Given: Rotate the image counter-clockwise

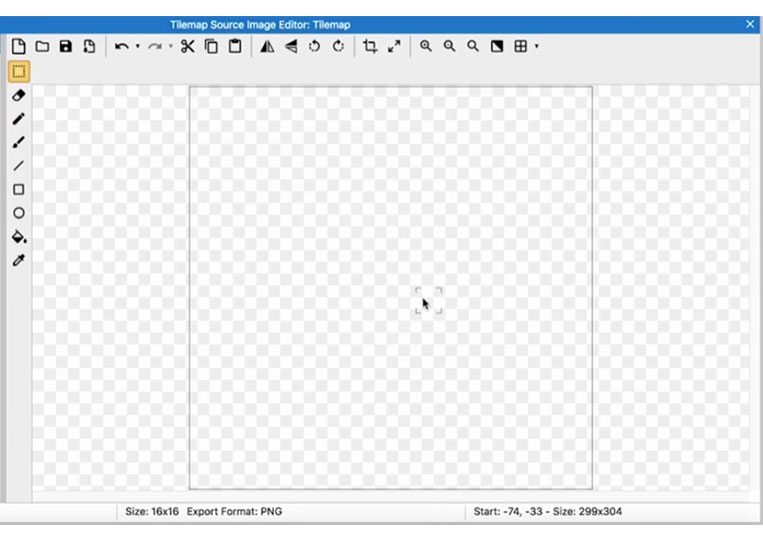Looking at the screenshot, I should [x=314, y=46].
